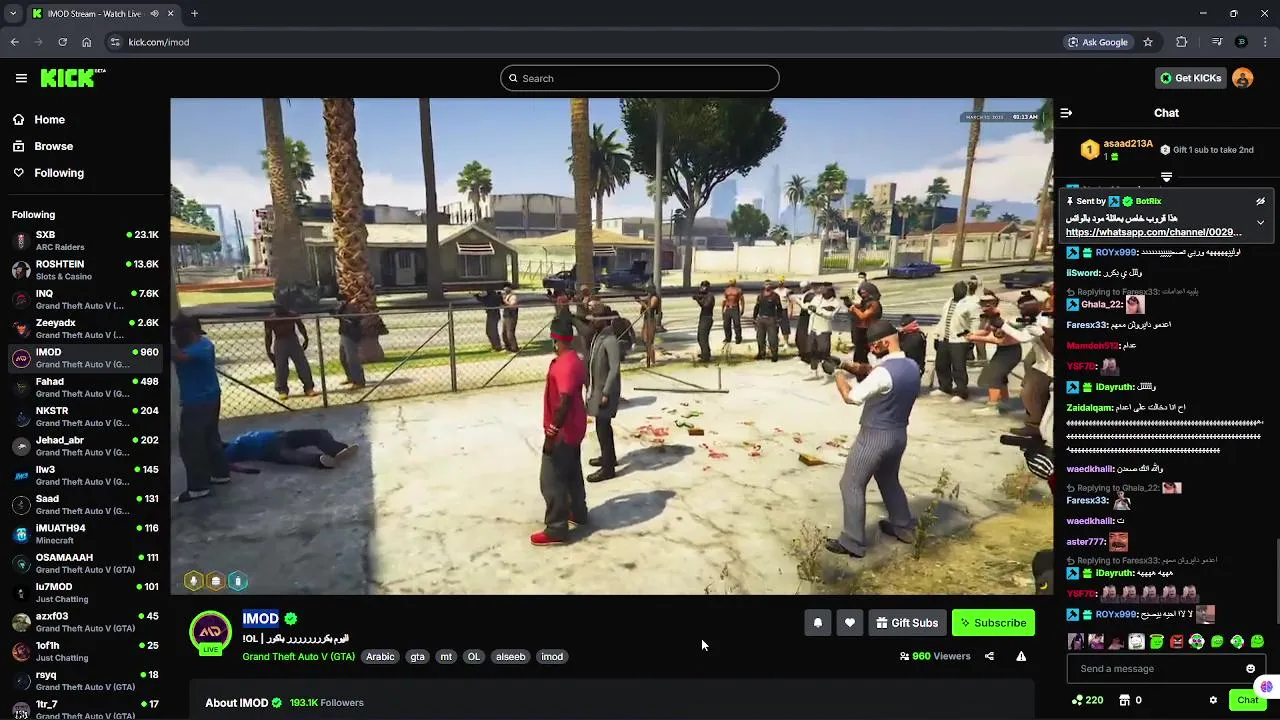1280x720 pixels.
Task: Collapse the chat panel with arrow icon
Action: tap(1066, 113)
